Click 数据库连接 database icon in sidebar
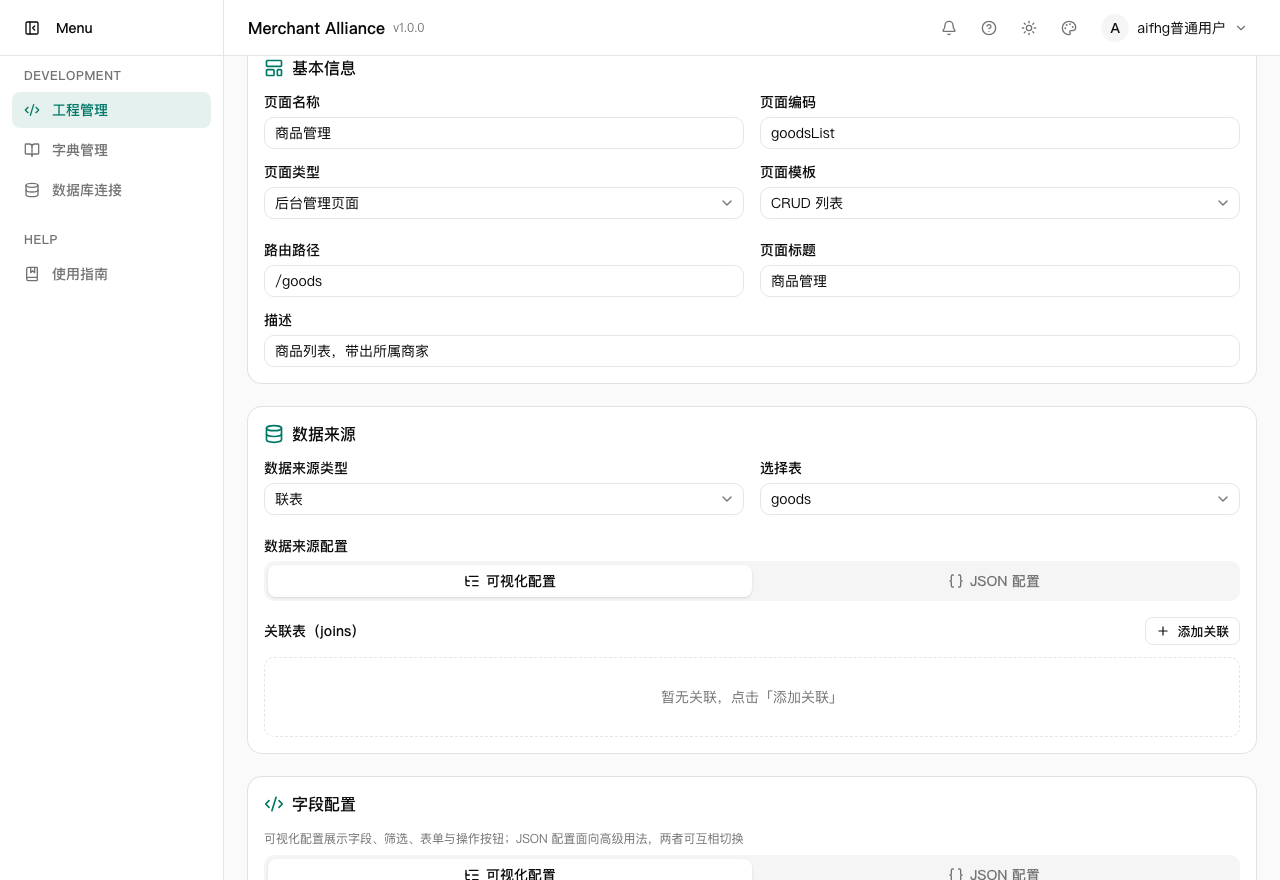1280x880 pixels. [x=32, y=190]
